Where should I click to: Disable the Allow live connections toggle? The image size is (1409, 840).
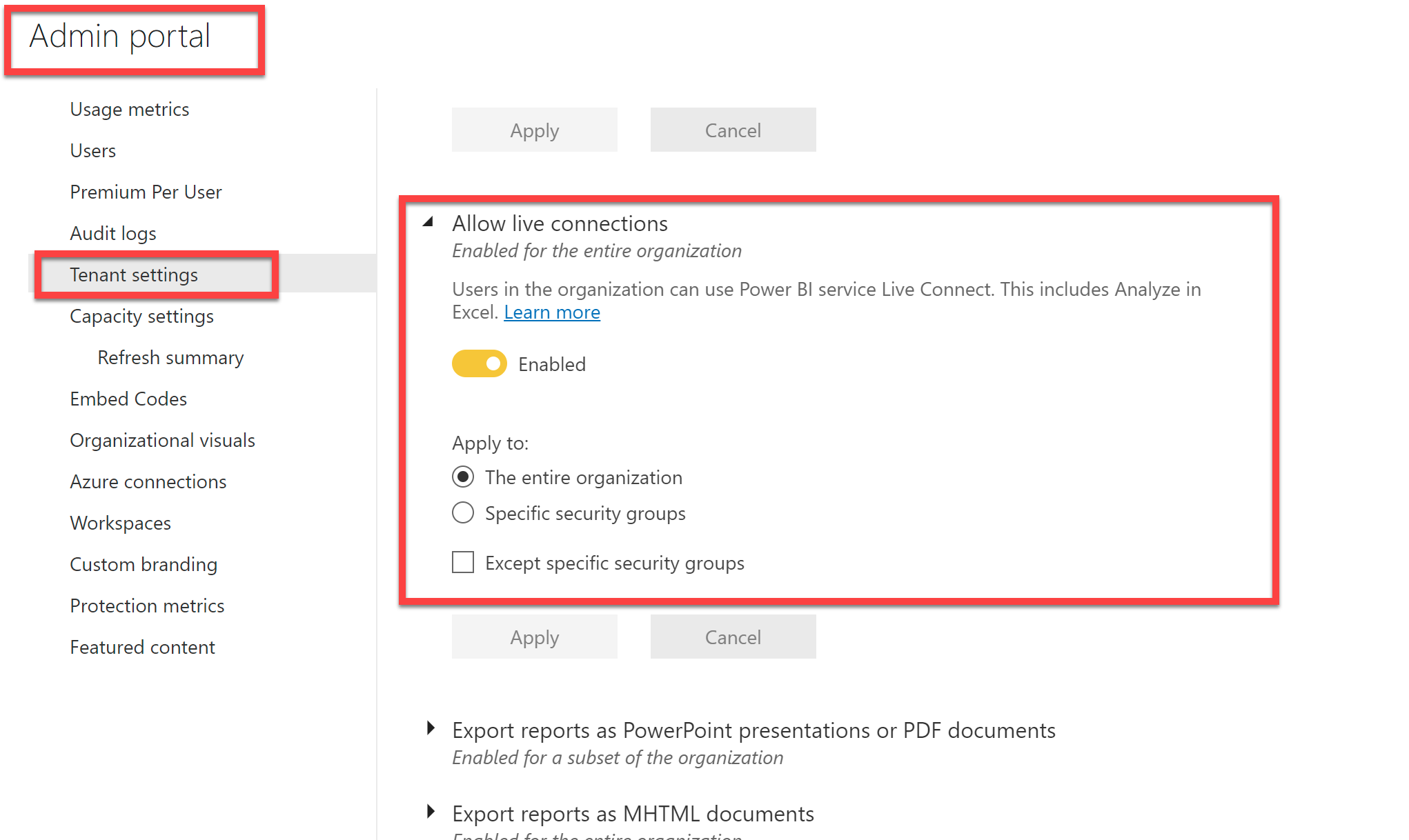tap(479, 363)
